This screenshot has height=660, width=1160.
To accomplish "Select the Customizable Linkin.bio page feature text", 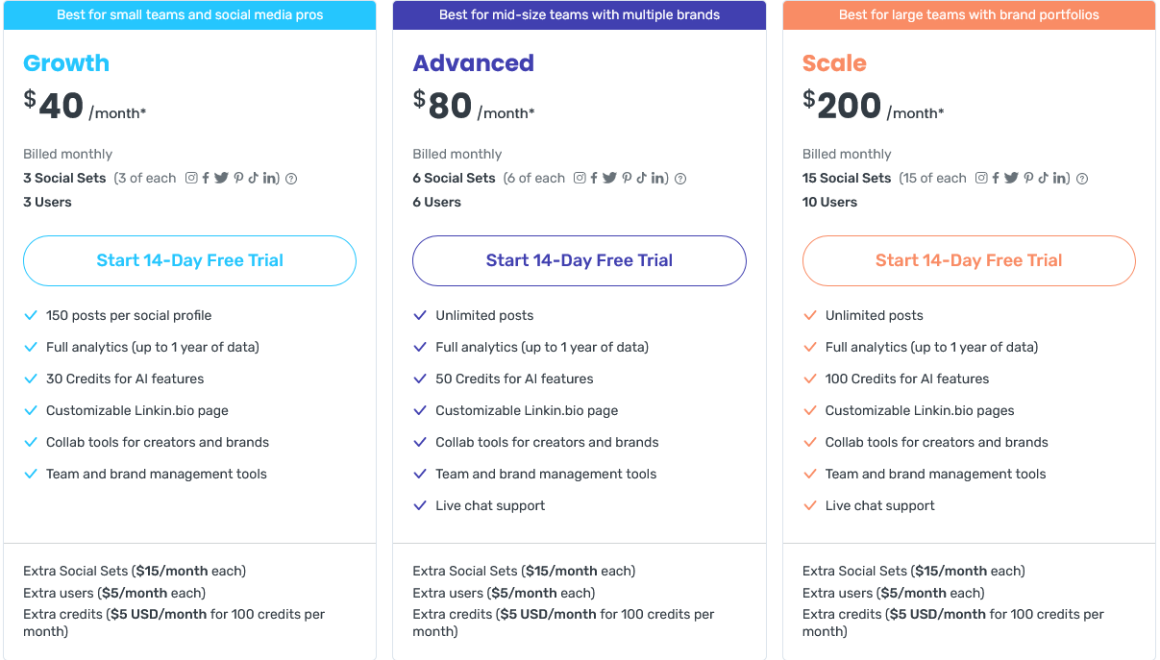I will [136, 410].
